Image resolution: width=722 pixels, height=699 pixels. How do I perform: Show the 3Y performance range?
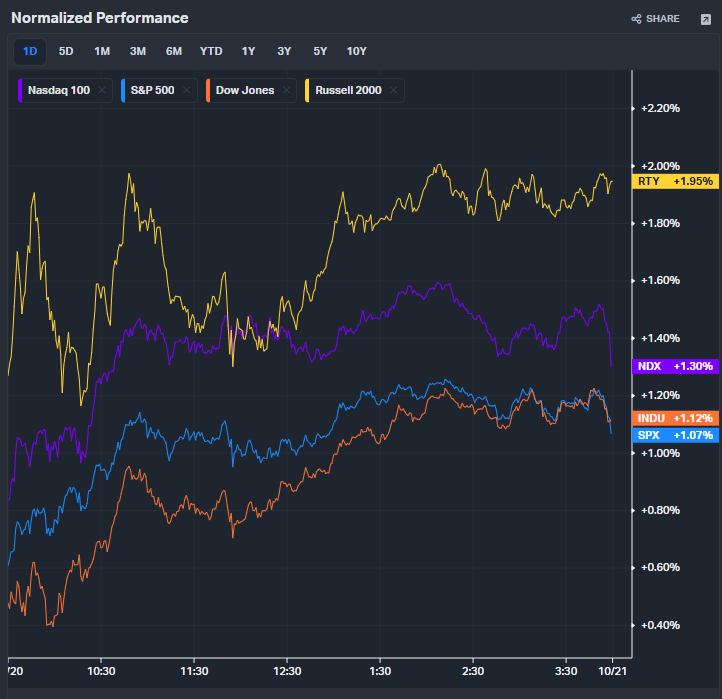coord(284,51)
